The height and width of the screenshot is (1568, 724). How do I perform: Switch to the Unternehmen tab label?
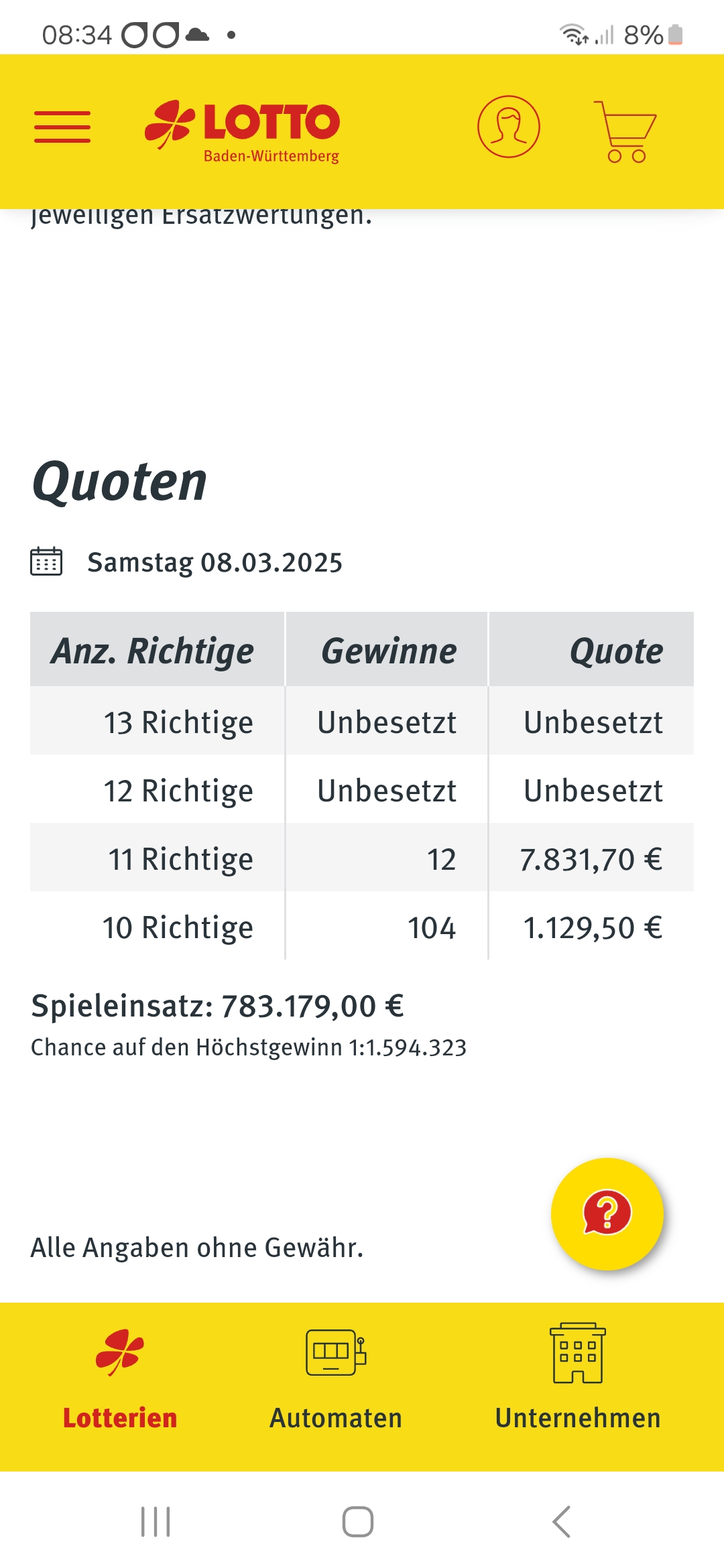578,1418
